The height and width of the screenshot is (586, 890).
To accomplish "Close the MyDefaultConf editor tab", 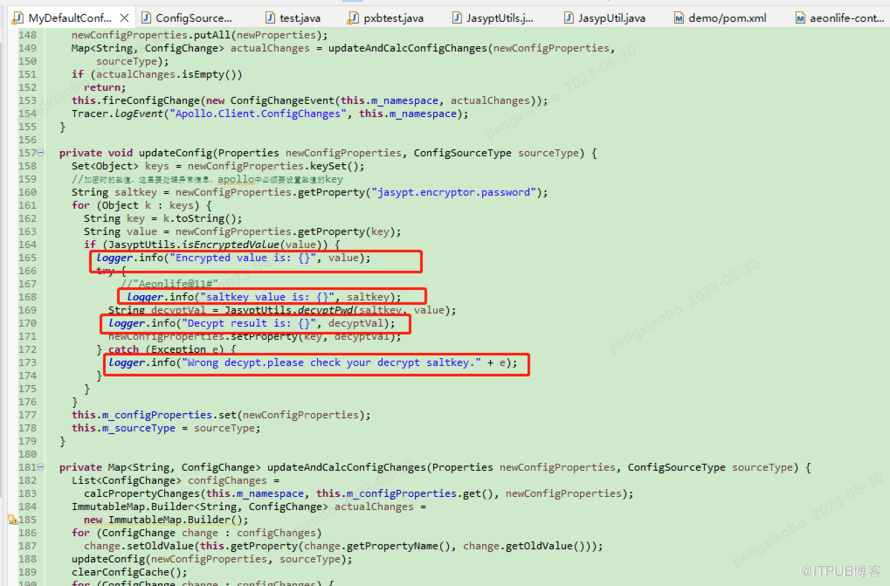I will 124,18.
